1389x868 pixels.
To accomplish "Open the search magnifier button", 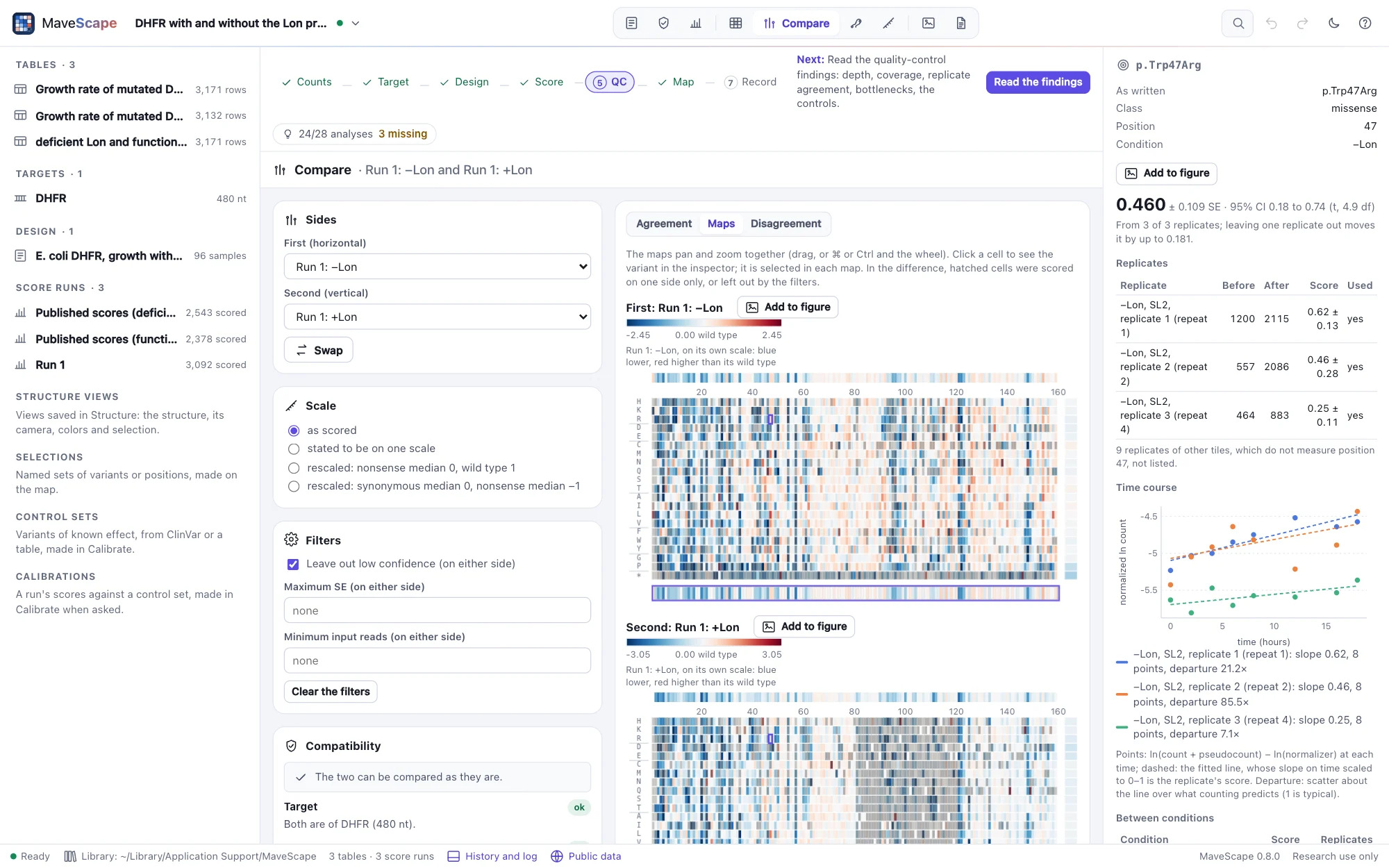I will 1238,24.
